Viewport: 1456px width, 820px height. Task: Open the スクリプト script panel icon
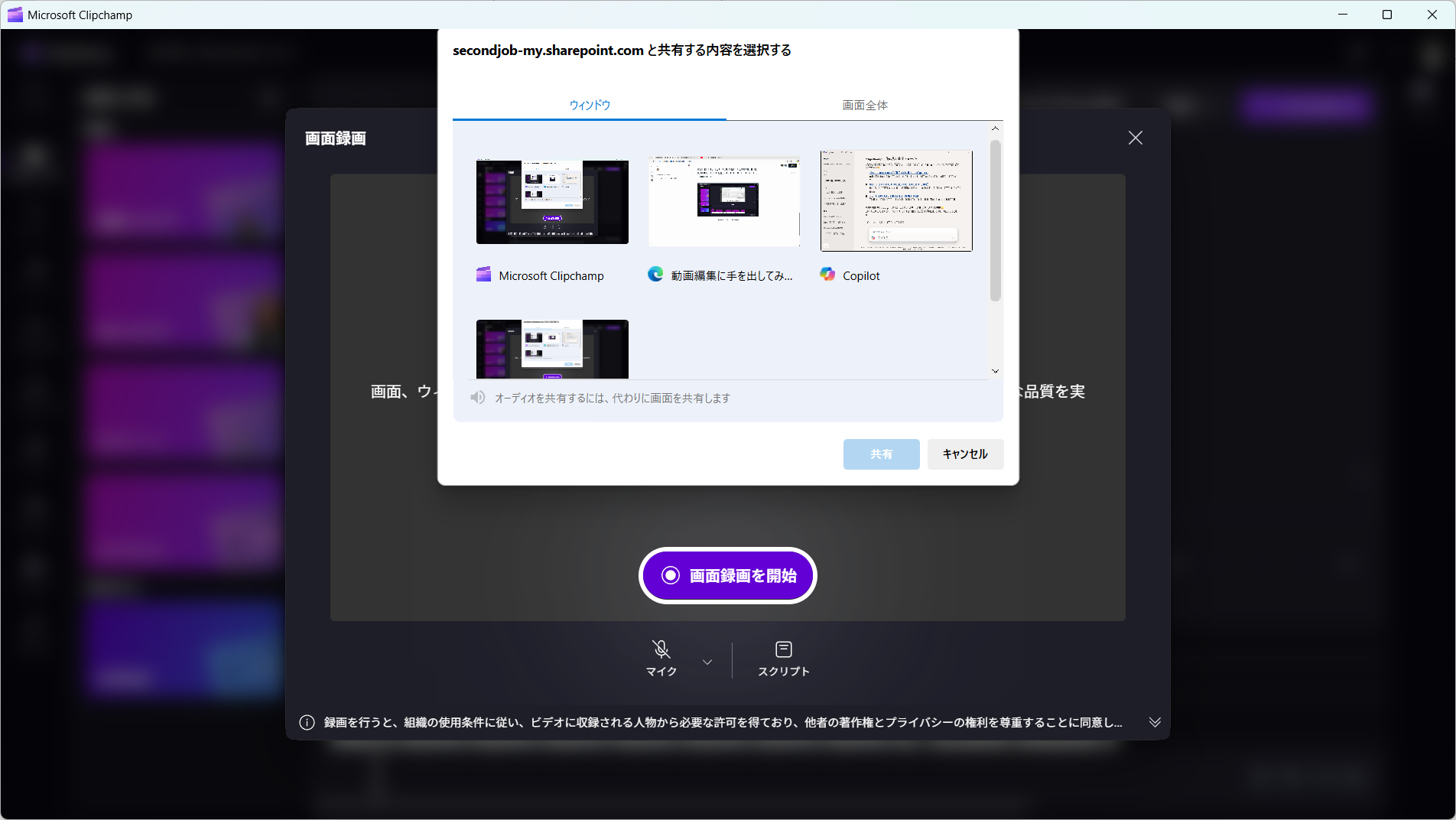(783, 649)
